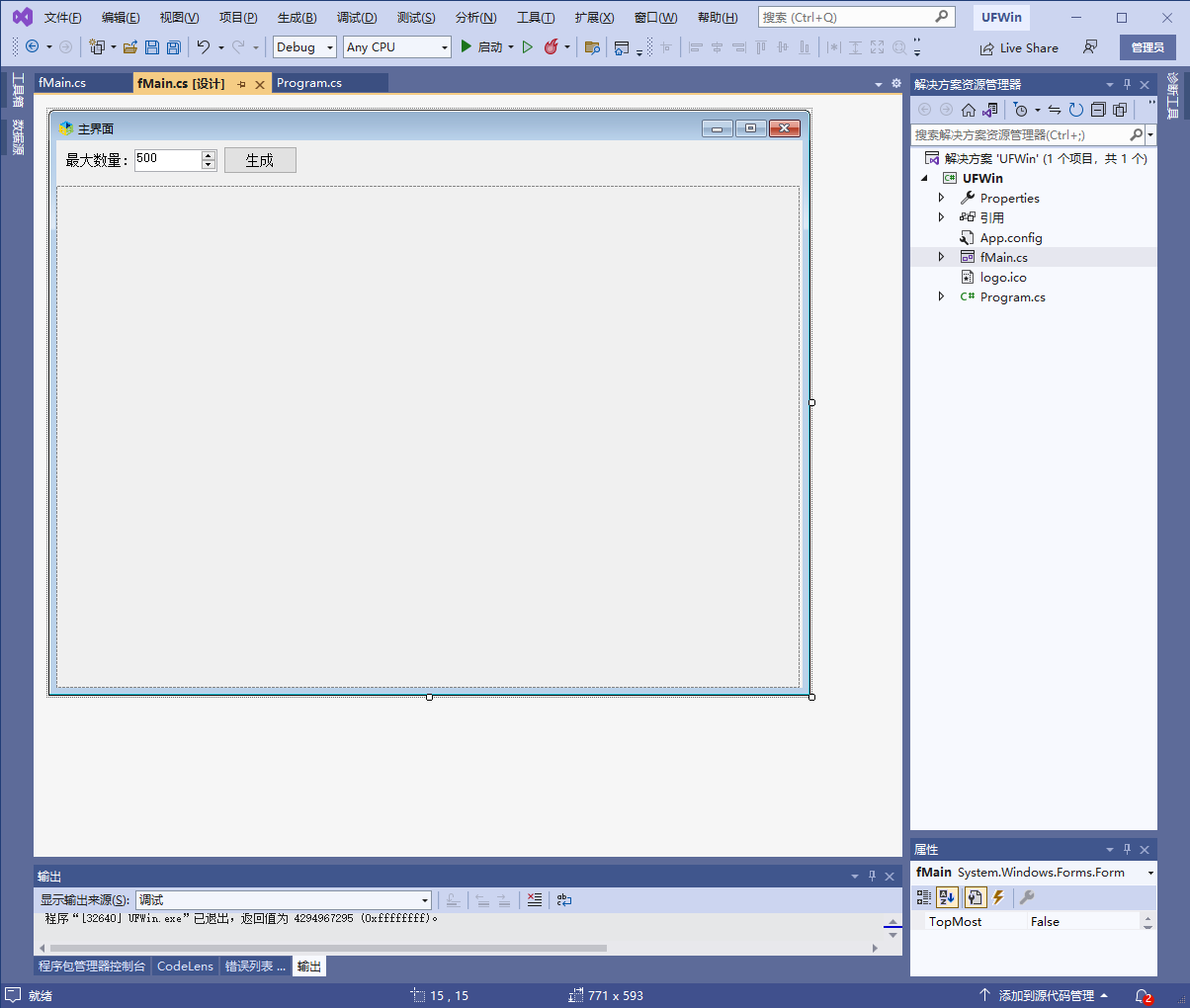Open the 调试(D) debug menu
The width and height of the screenshot is (1190, 1008).
pyautogui.click(x=357, y=18)
